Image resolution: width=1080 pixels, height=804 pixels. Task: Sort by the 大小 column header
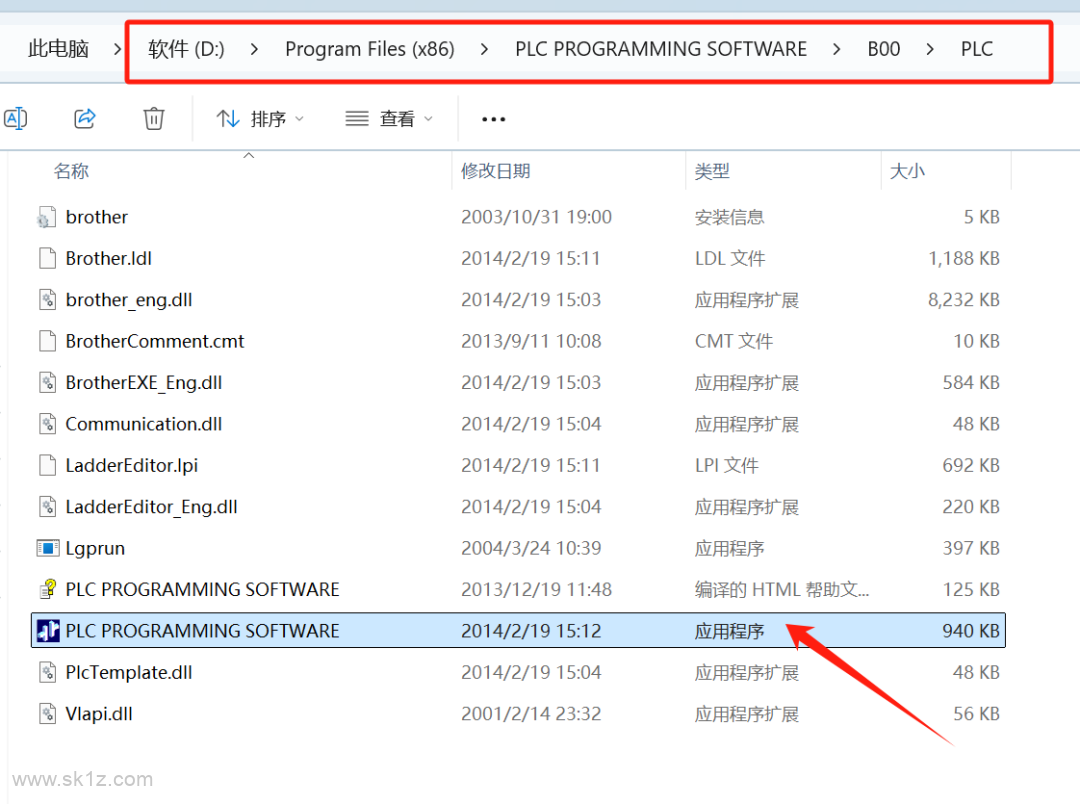pos(907,171)
